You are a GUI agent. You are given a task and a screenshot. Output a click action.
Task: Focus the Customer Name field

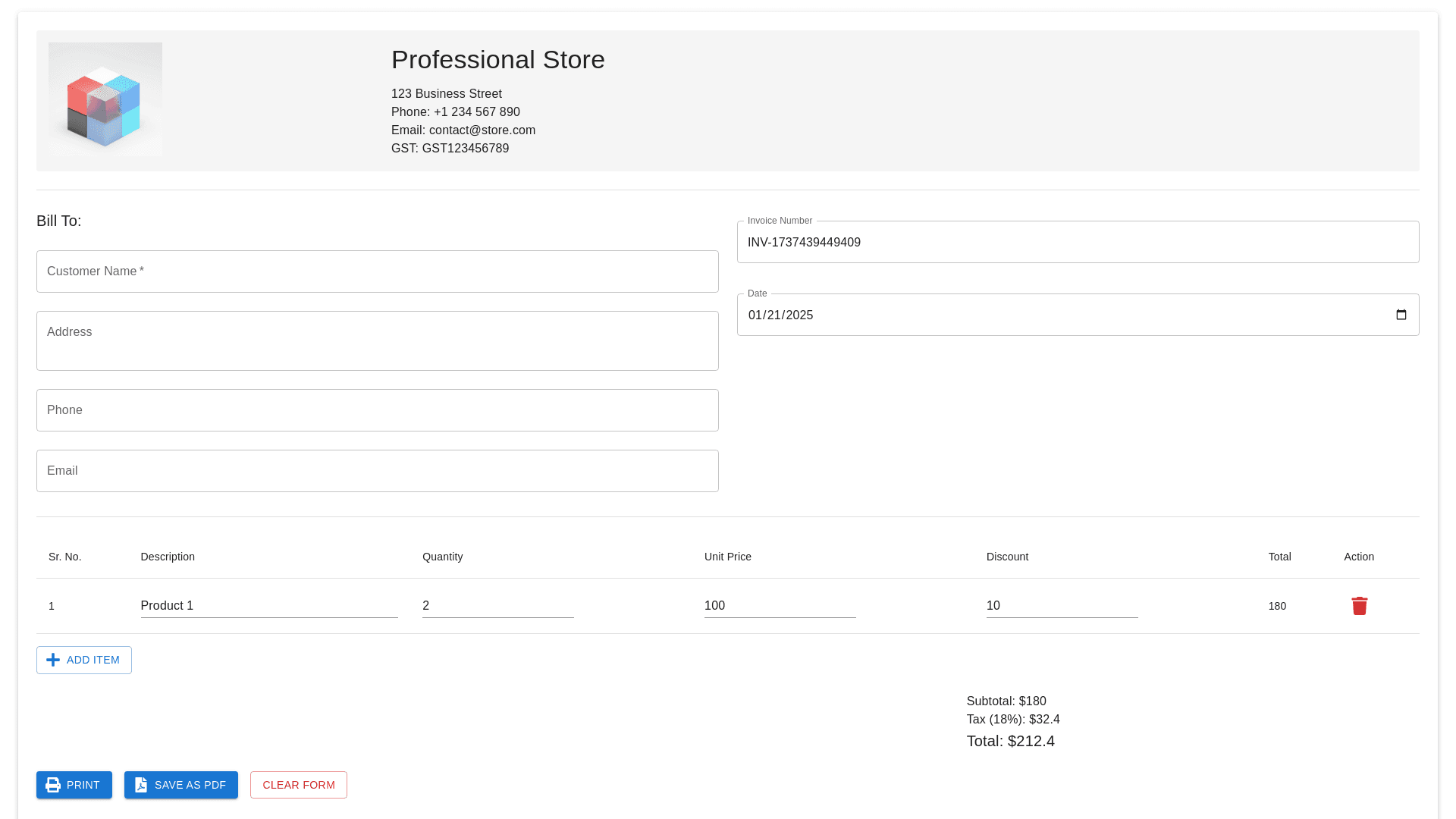point(377,271)
